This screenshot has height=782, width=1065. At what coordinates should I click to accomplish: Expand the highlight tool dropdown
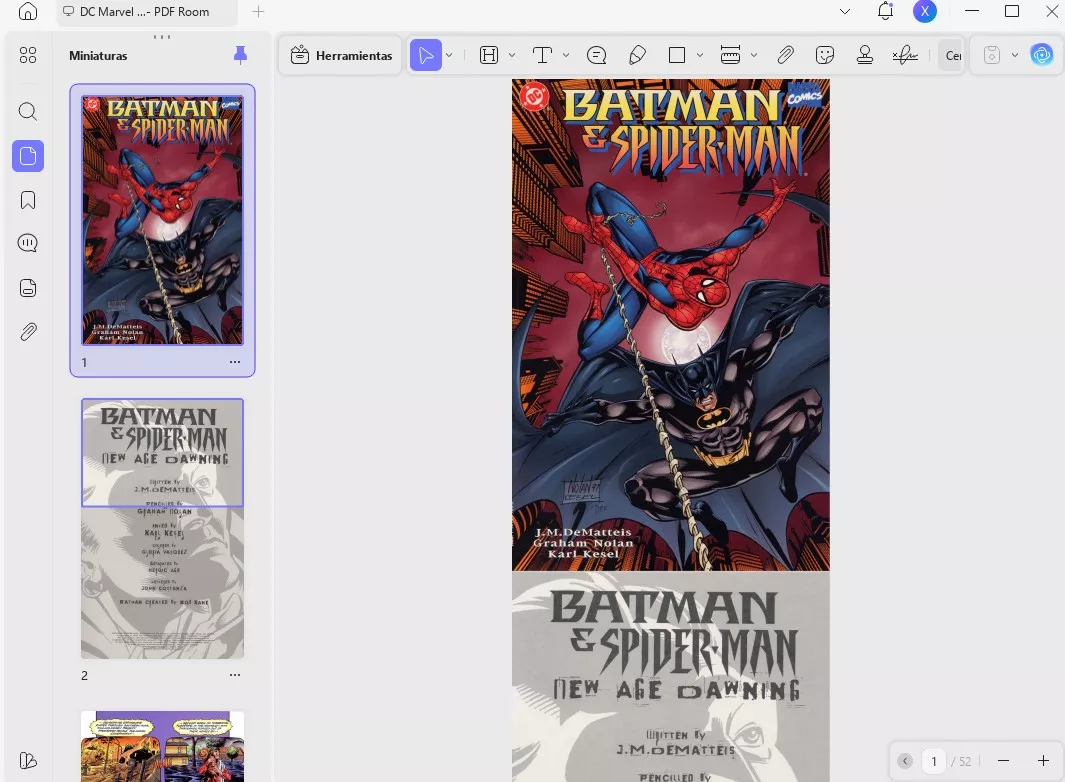[x=512, y=55]
